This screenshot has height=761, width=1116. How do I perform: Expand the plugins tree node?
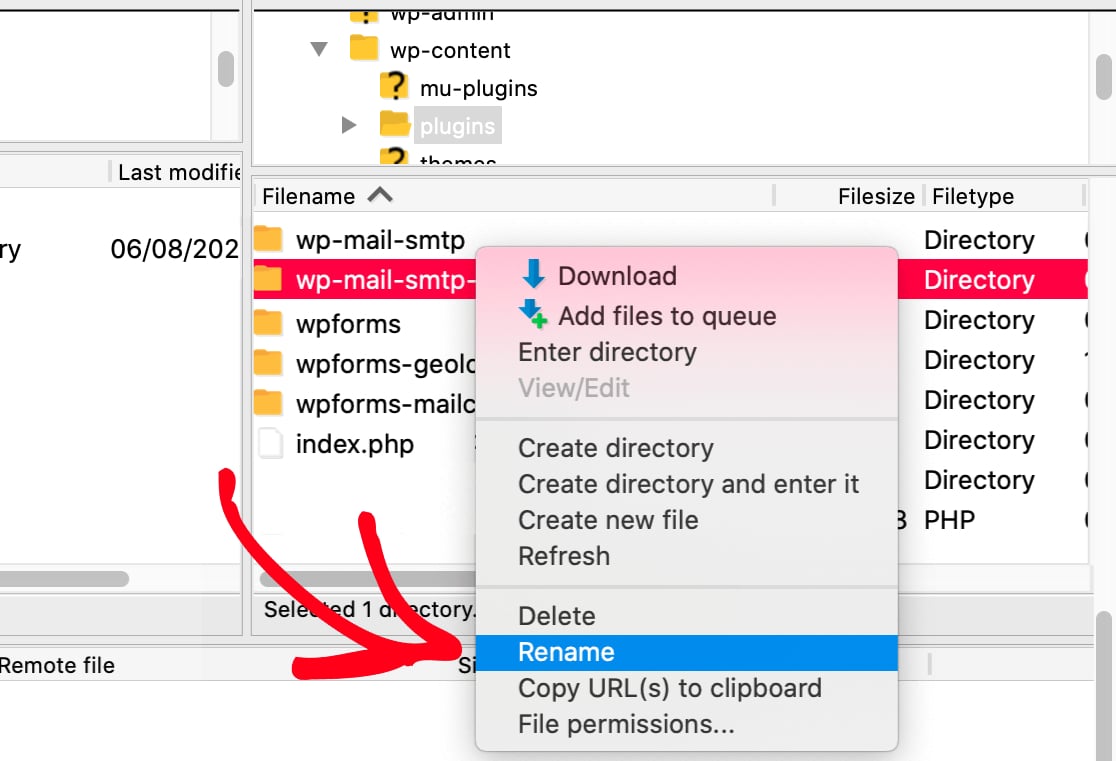[x=349, y=125]
